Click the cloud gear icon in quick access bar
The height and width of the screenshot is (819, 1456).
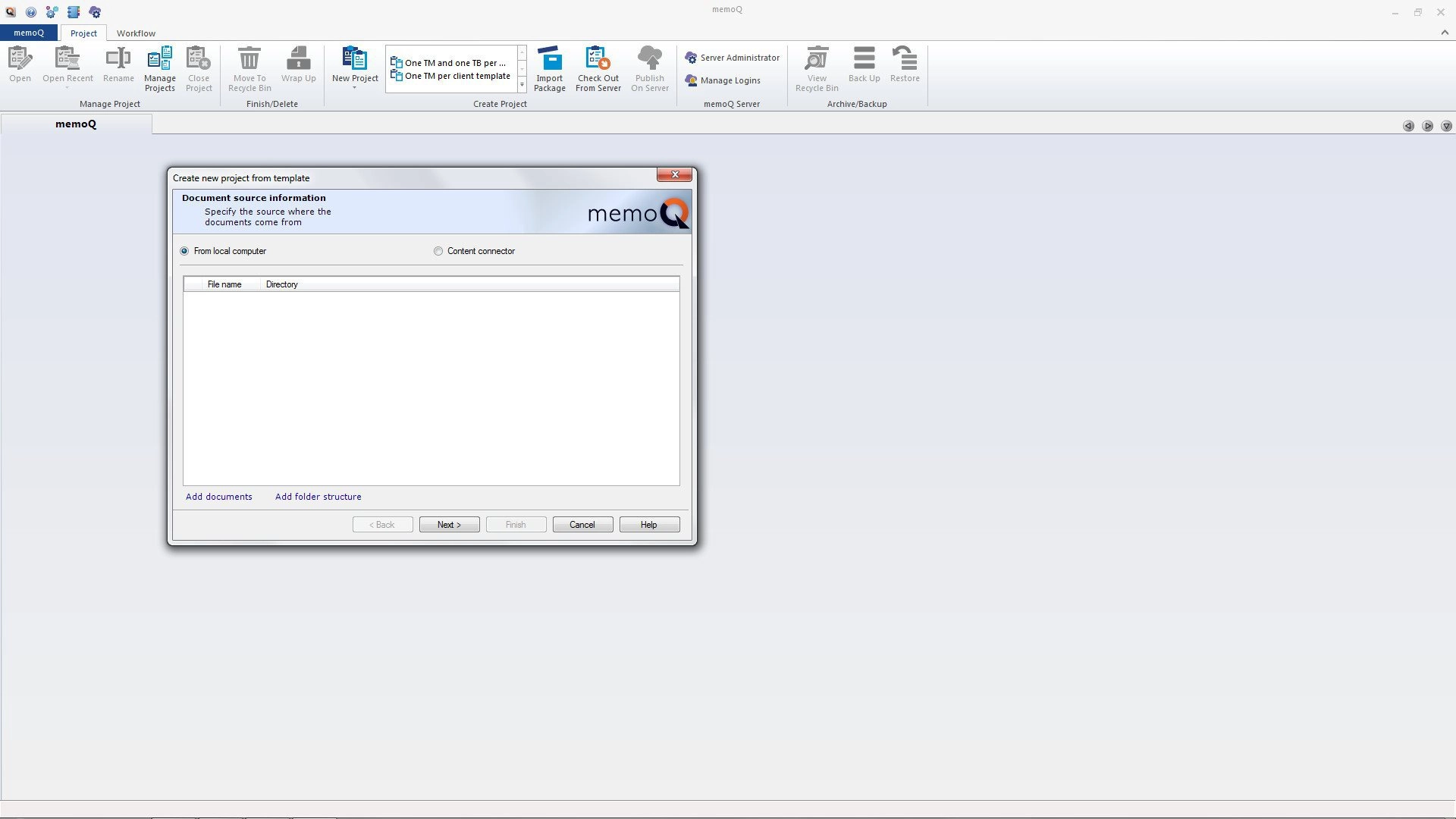95,12
